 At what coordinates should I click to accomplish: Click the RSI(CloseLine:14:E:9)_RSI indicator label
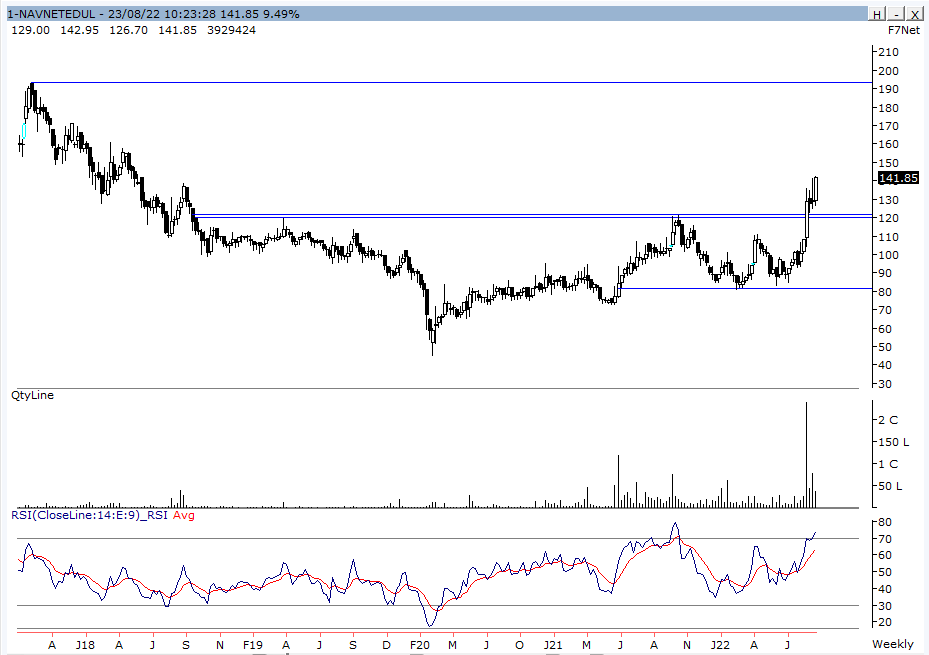coord(89,515)
